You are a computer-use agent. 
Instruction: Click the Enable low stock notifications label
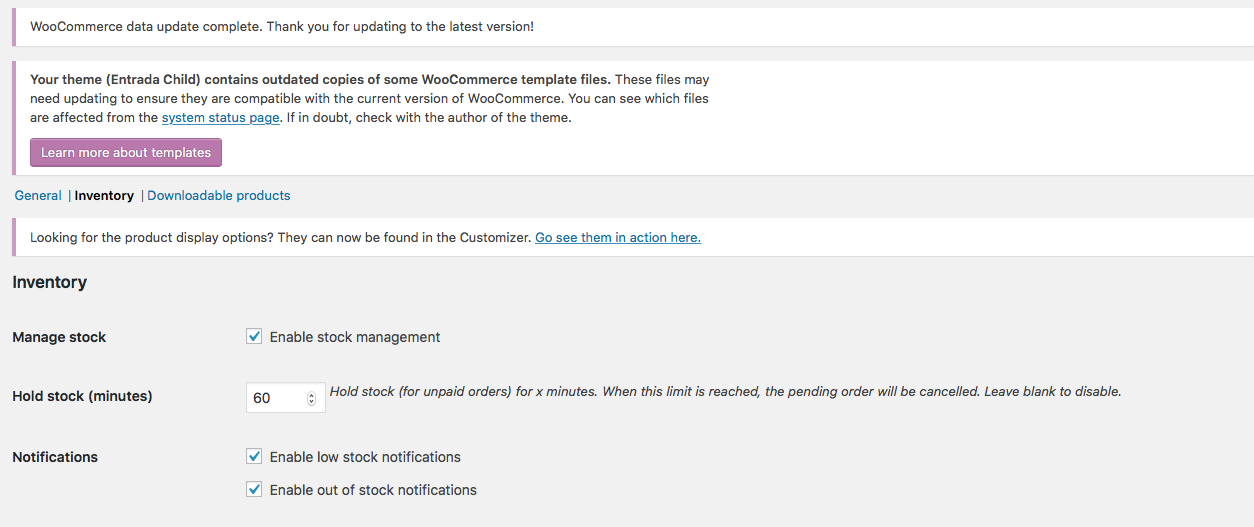[x=365, y=457]
